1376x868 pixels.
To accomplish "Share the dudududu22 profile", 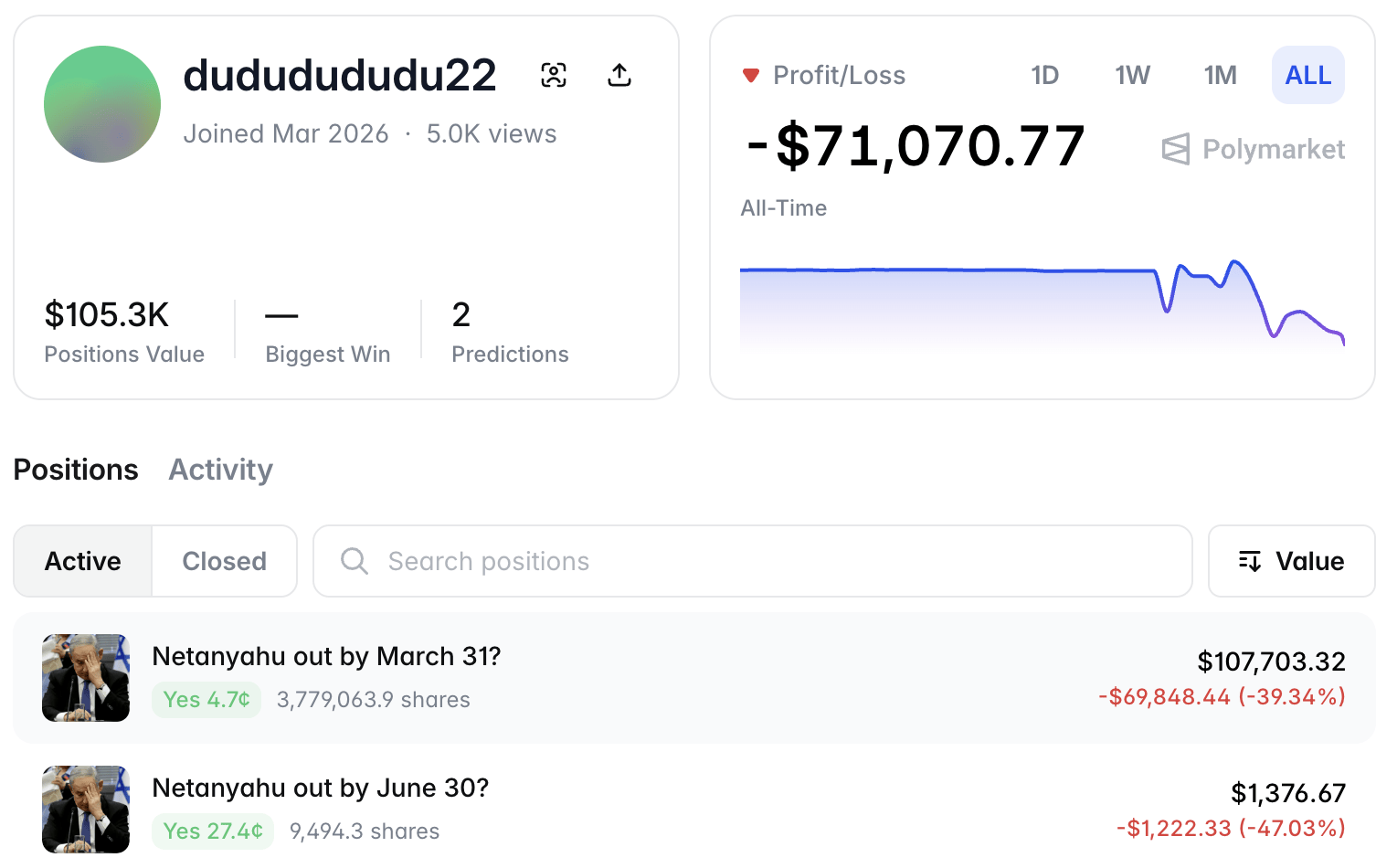I will [x=619, y=75].
